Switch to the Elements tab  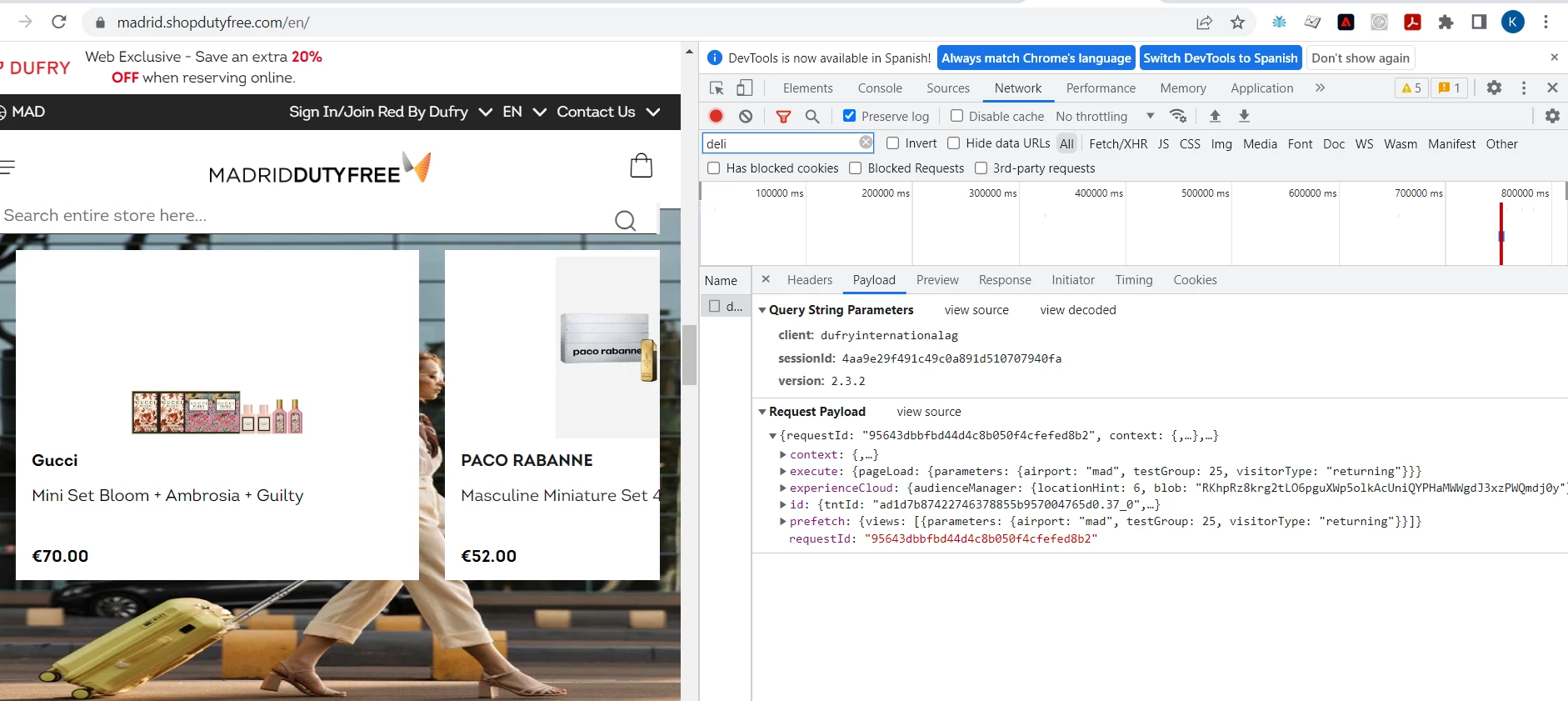pyautogui.click(x=807, y=88)
